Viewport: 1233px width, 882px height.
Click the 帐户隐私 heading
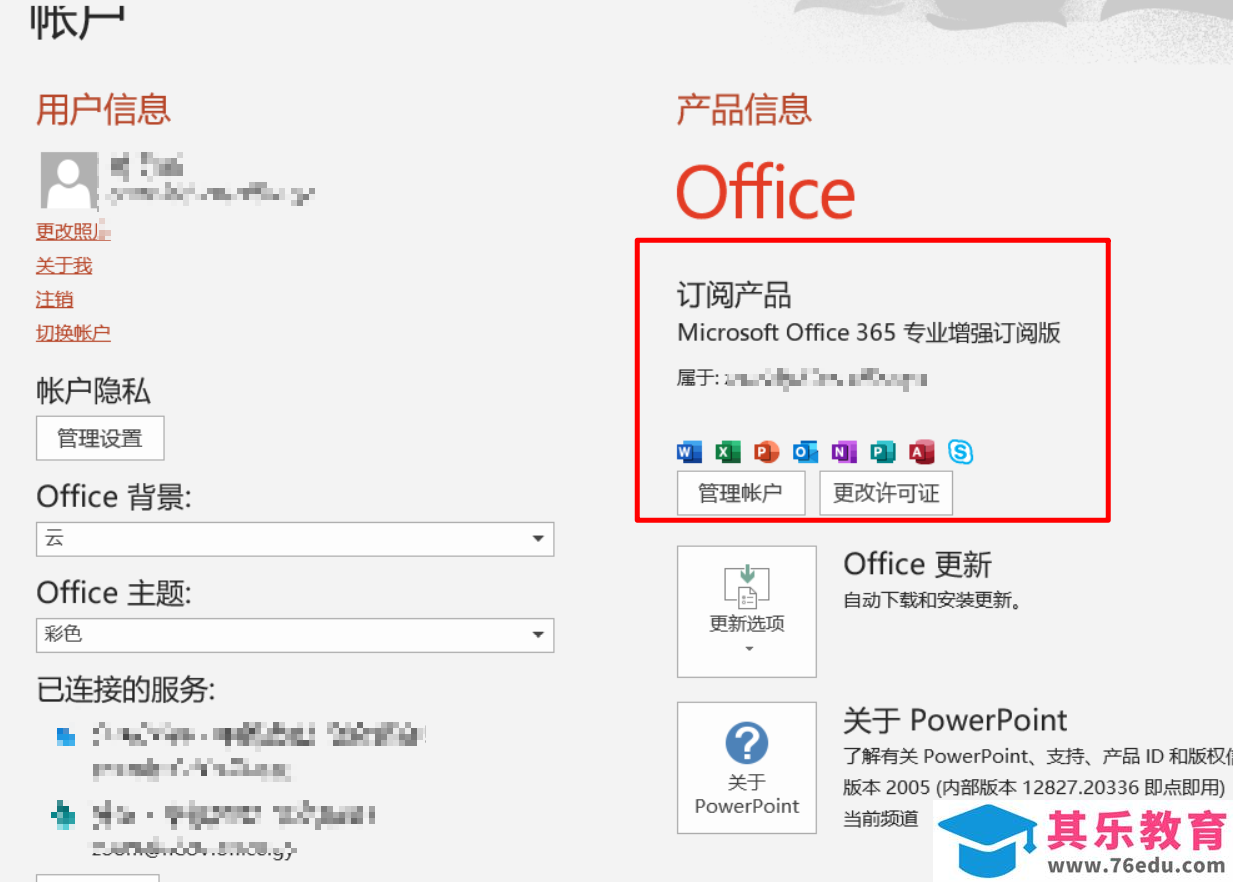[x=93, y=391]
